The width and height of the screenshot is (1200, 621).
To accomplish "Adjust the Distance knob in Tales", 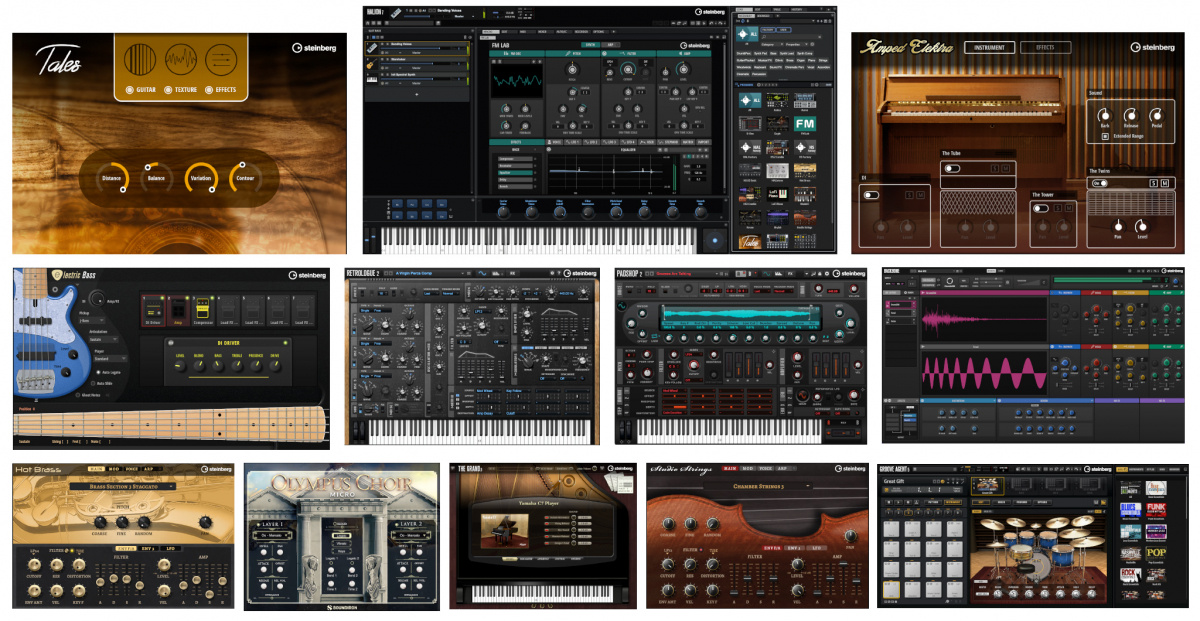I will [x=113, y=178].
